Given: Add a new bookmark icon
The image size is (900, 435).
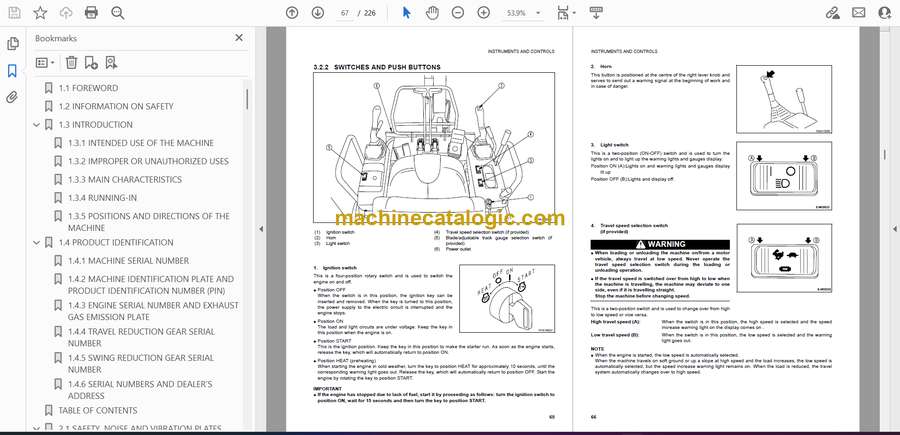Looking at the screenshot, I should (x=91, y=63).
